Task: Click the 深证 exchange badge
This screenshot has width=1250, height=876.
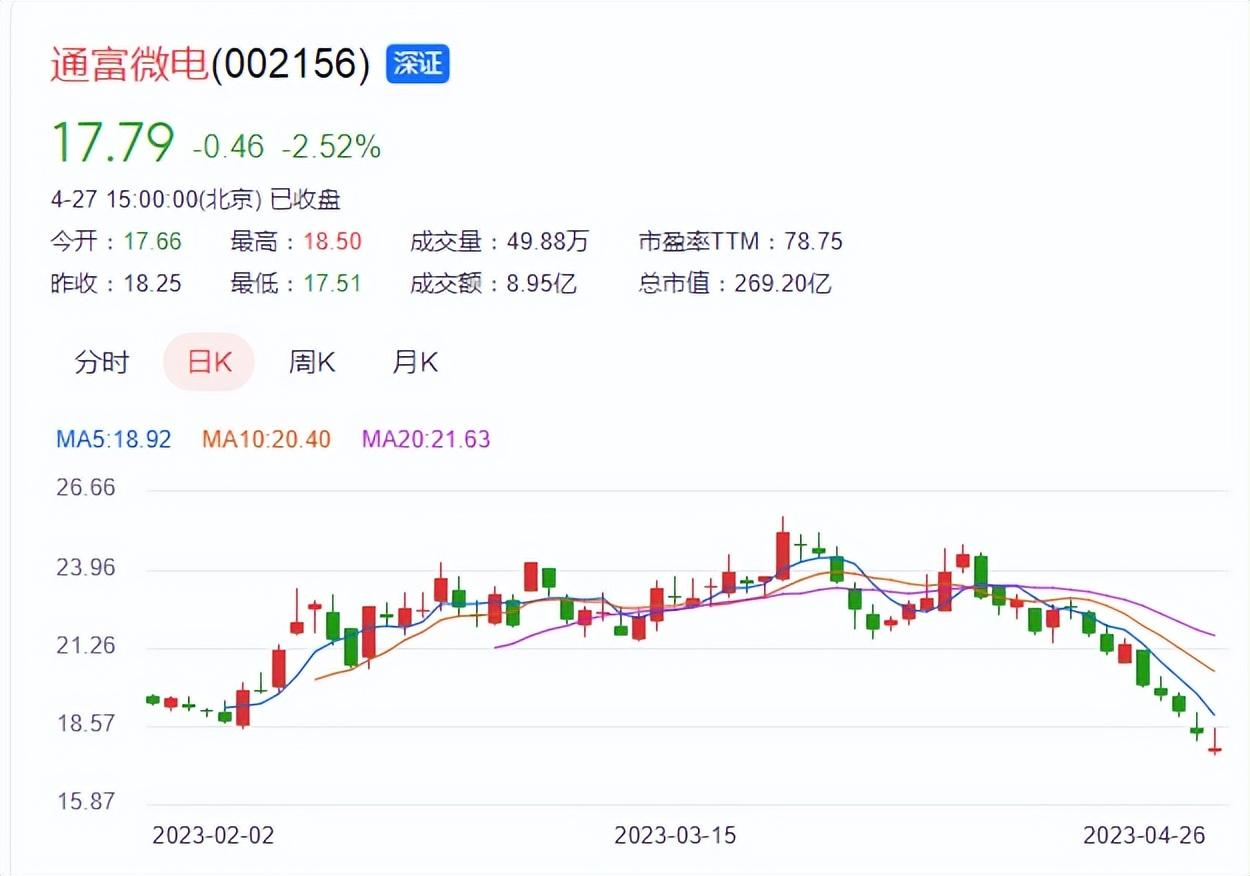Action: pos(418,64)
